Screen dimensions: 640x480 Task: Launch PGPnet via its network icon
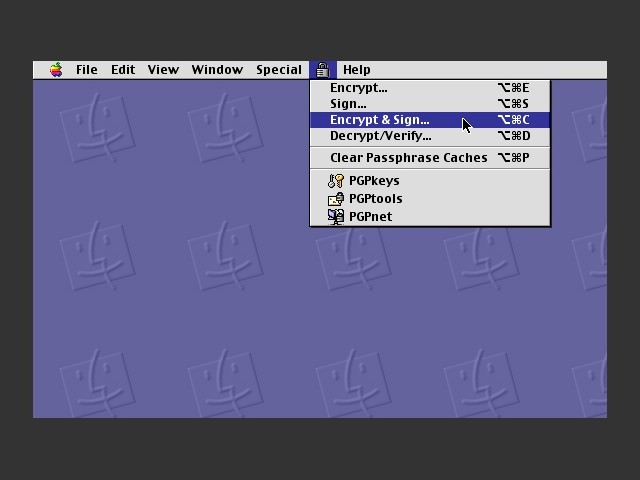(x=336, y=217)
